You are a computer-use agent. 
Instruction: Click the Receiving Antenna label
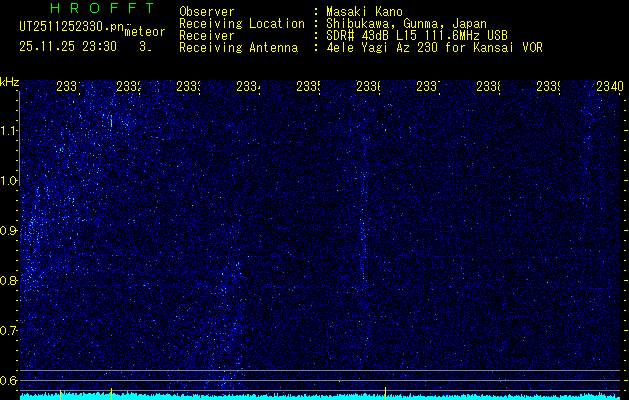tap(238, 48)
